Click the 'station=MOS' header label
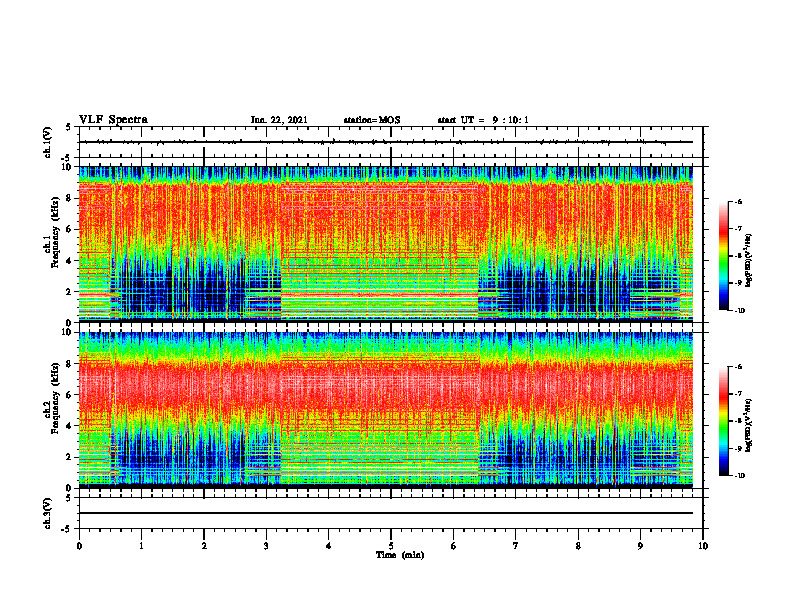The width and height of the screenshot is (792, 612). pos(372,120)
